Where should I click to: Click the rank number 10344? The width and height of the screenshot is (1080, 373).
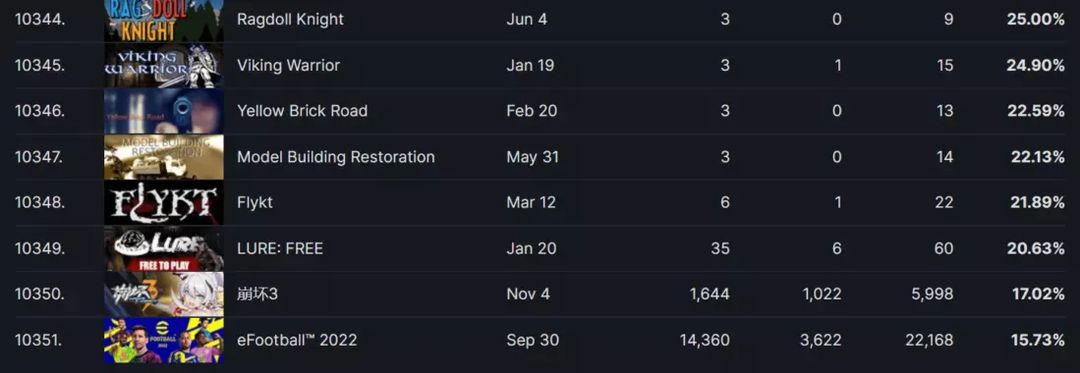[40, 19]
